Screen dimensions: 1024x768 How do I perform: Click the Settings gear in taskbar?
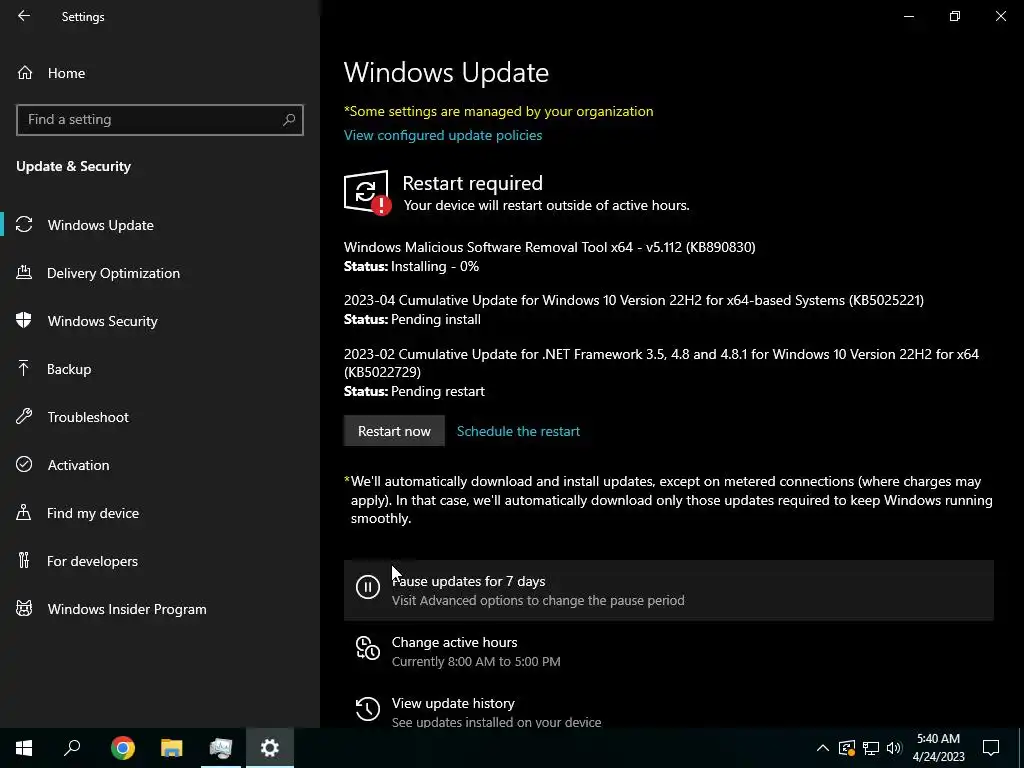(x=270, y=748)
